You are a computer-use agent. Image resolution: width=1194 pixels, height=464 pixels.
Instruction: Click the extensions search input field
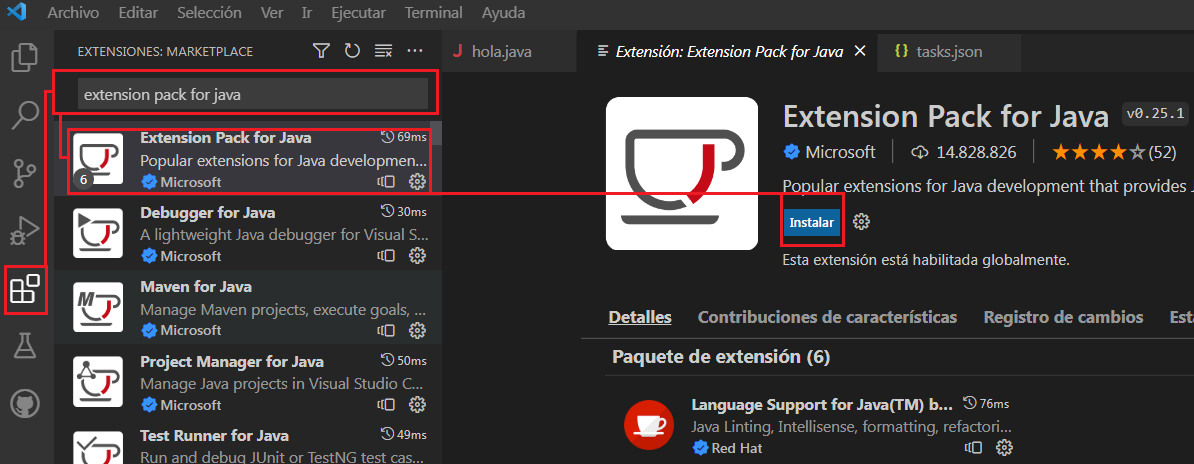(253, 94)
